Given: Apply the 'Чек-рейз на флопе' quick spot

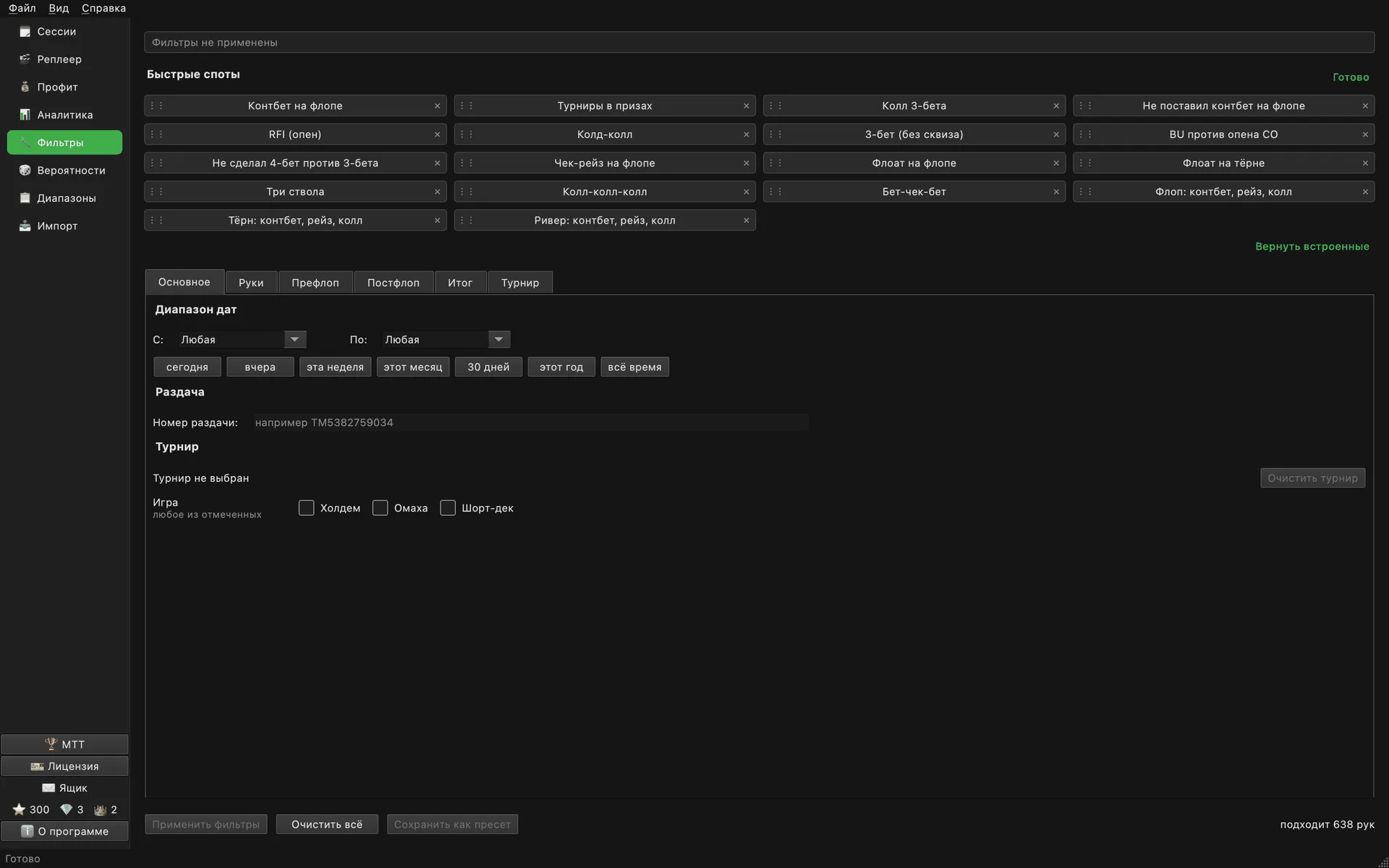Looking at the screenshot, I should point(605,163).
